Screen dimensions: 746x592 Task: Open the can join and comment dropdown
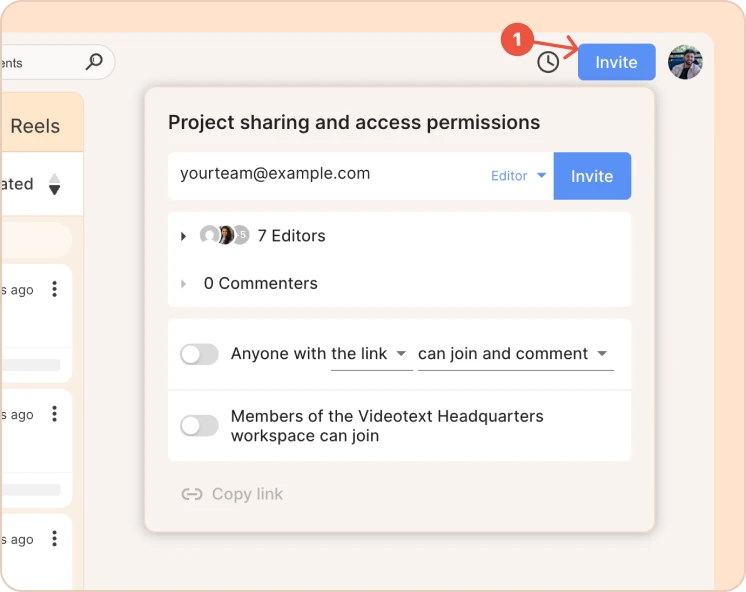pos(515,354)
